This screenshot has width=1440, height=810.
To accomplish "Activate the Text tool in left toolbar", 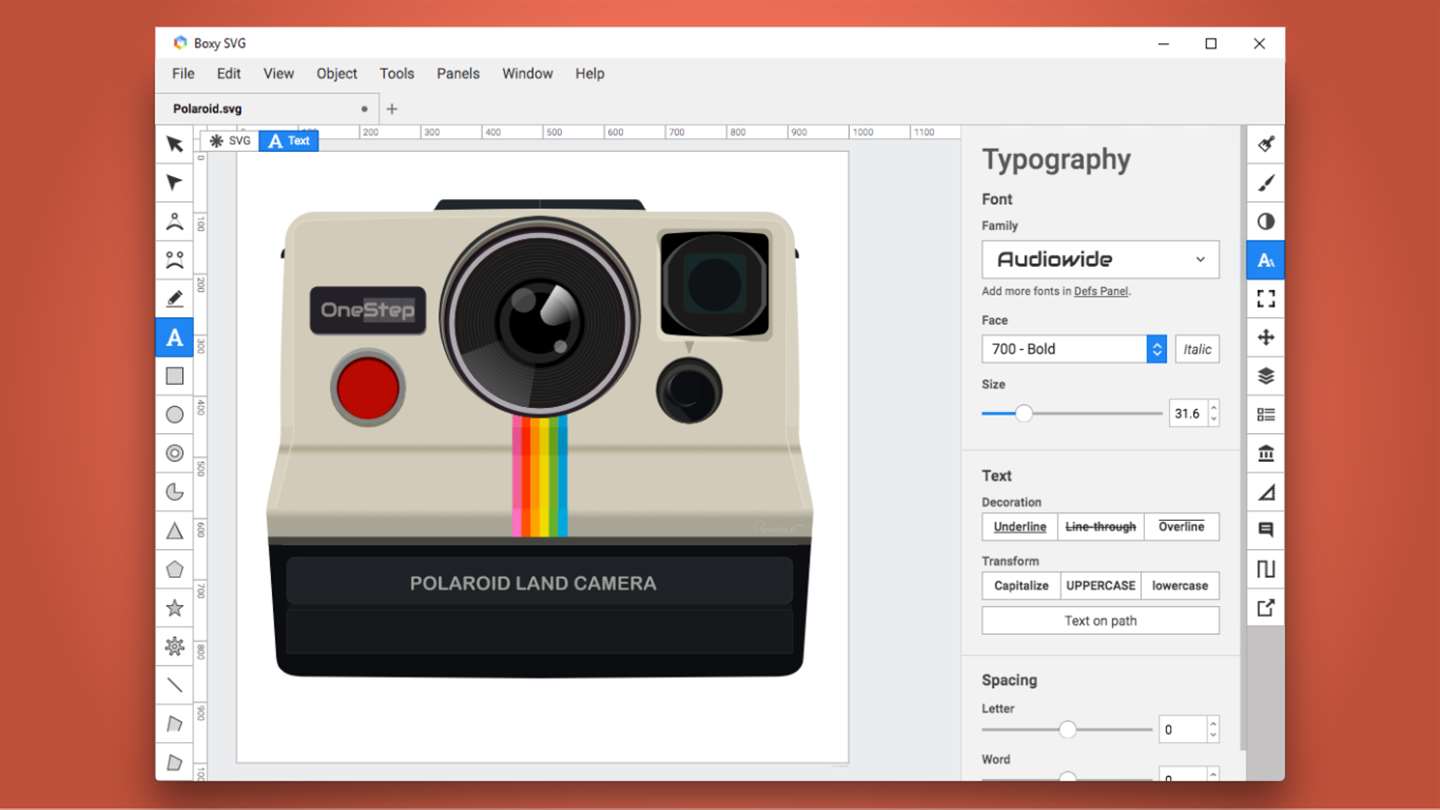I will 174,337.
